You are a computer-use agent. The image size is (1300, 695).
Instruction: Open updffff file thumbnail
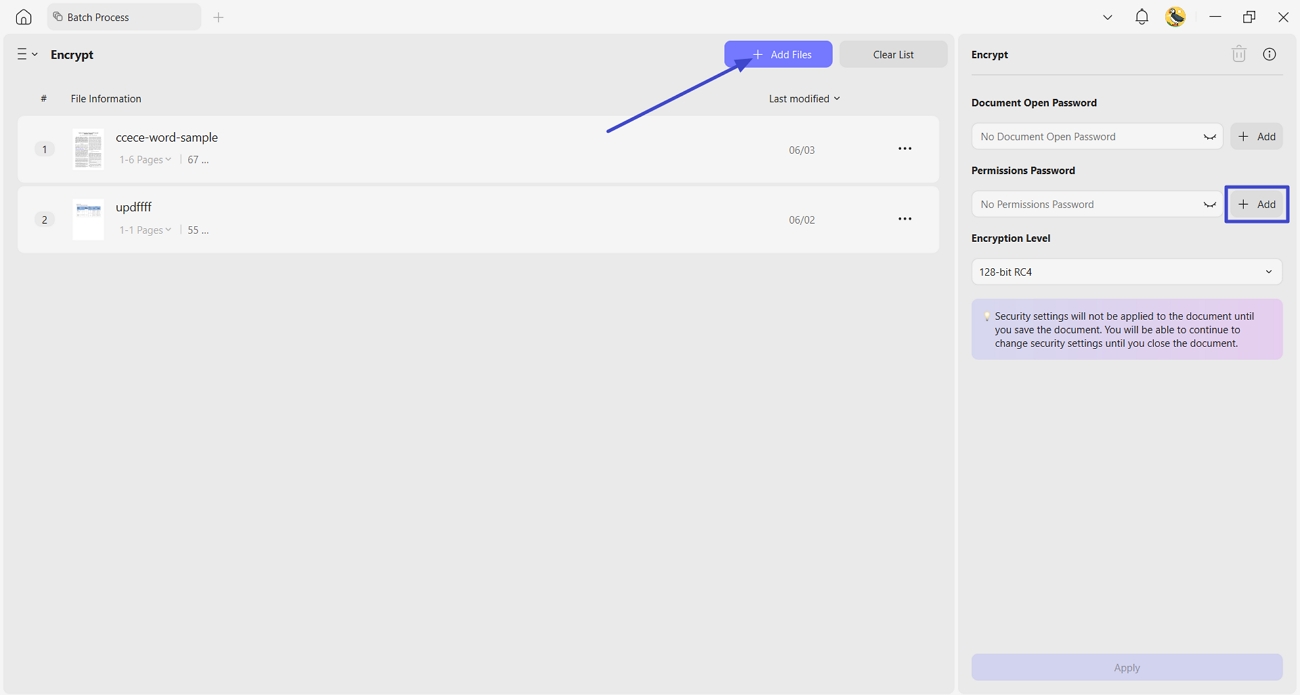point(88,219)
